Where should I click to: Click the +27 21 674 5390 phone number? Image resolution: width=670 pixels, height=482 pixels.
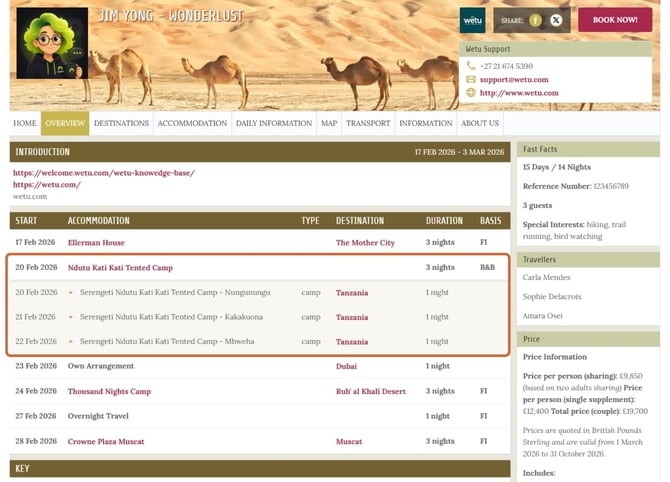point(506,66)
